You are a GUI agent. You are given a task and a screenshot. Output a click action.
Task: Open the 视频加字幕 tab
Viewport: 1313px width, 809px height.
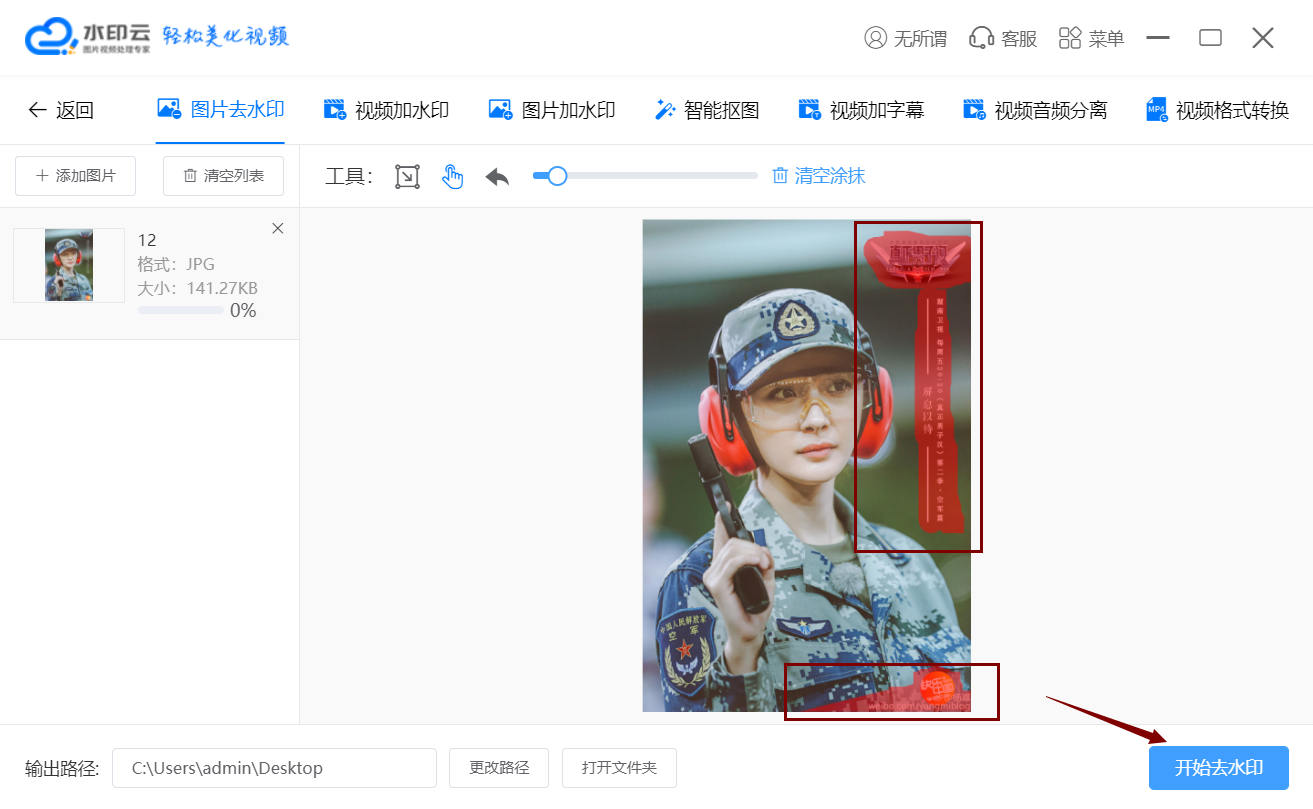point(861,110)
